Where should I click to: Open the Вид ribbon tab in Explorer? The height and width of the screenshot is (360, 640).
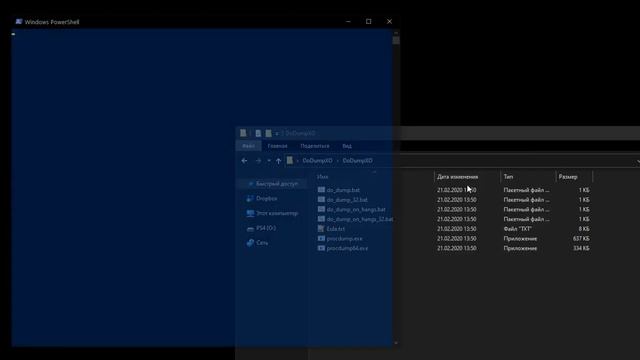(347, 146)
